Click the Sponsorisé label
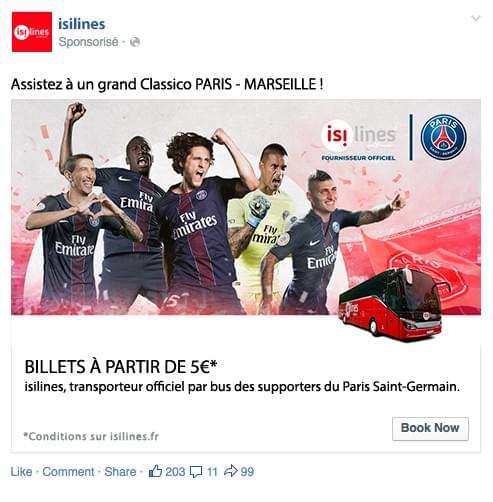 (88, 42)
